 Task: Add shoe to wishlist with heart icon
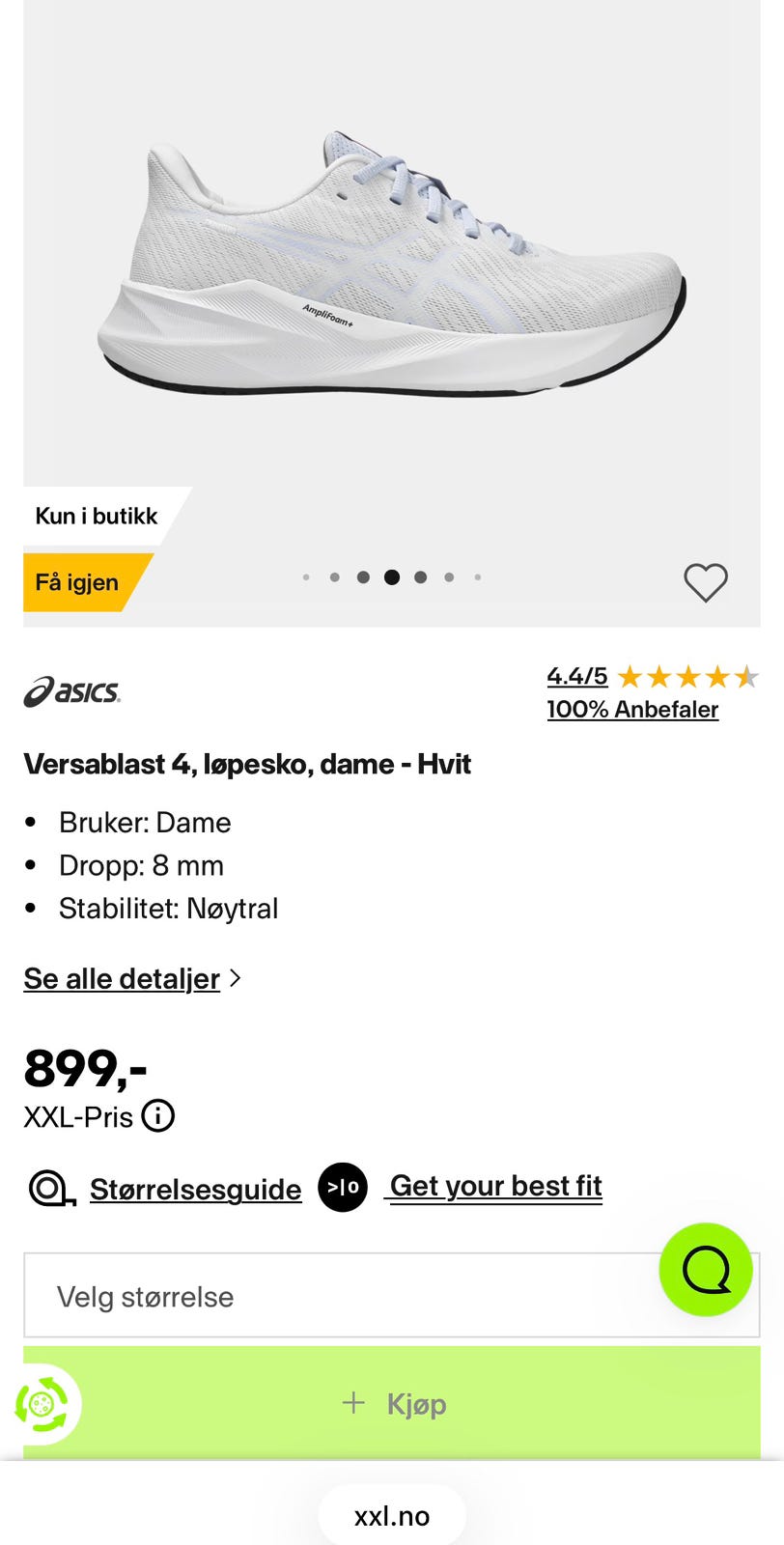(706, 582)
